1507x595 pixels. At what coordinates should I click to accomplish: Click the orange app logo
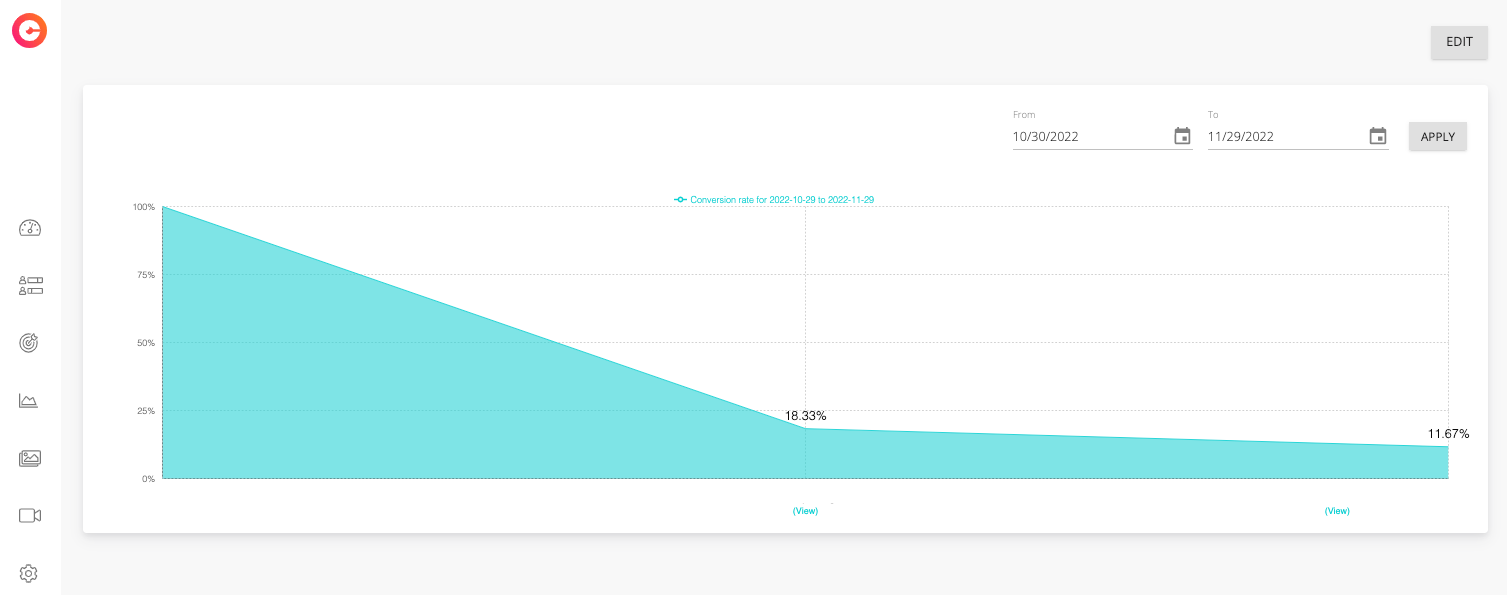coord(30,30)
